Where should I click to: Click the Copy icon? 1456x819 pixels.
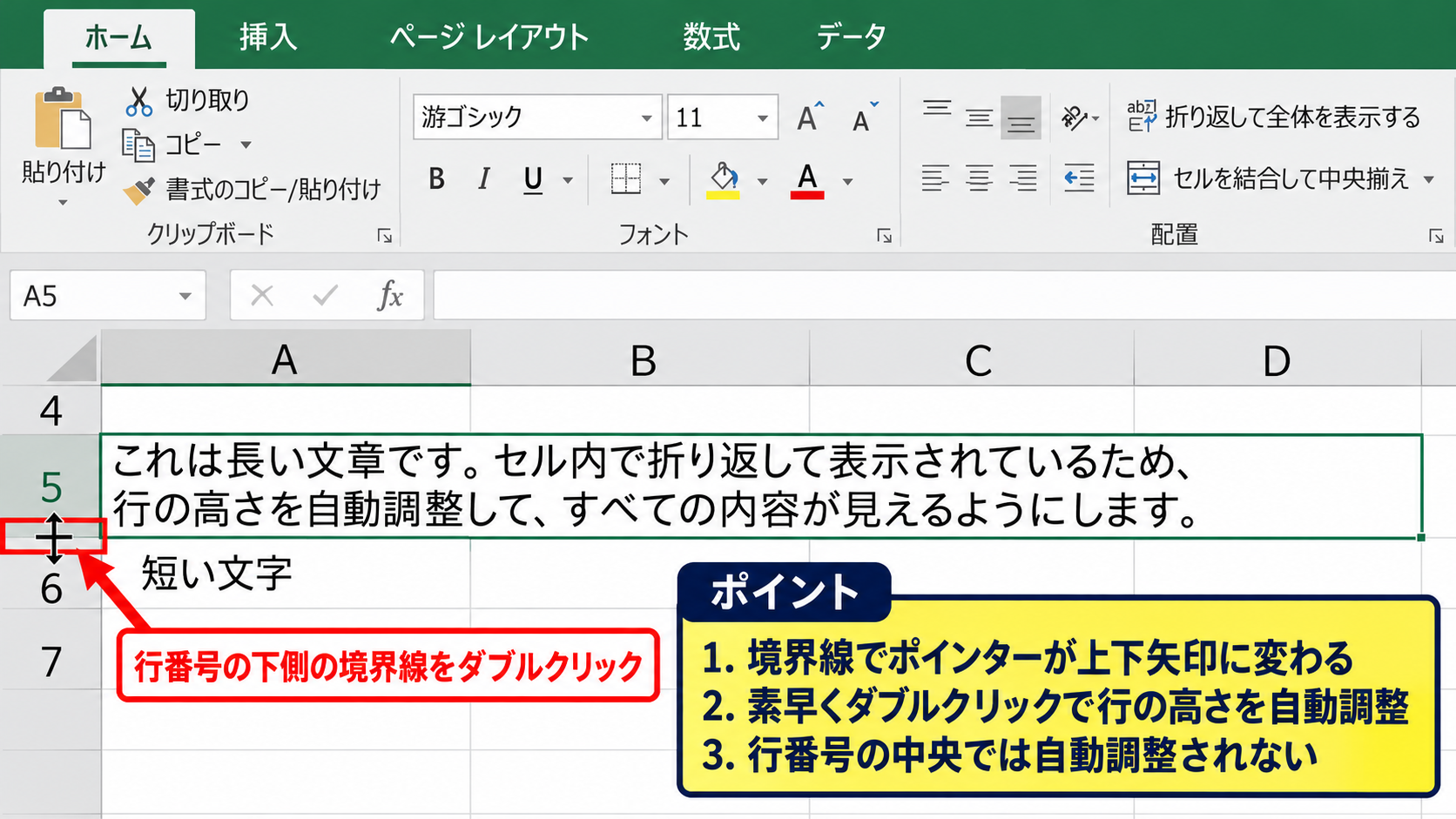point(138,145)
